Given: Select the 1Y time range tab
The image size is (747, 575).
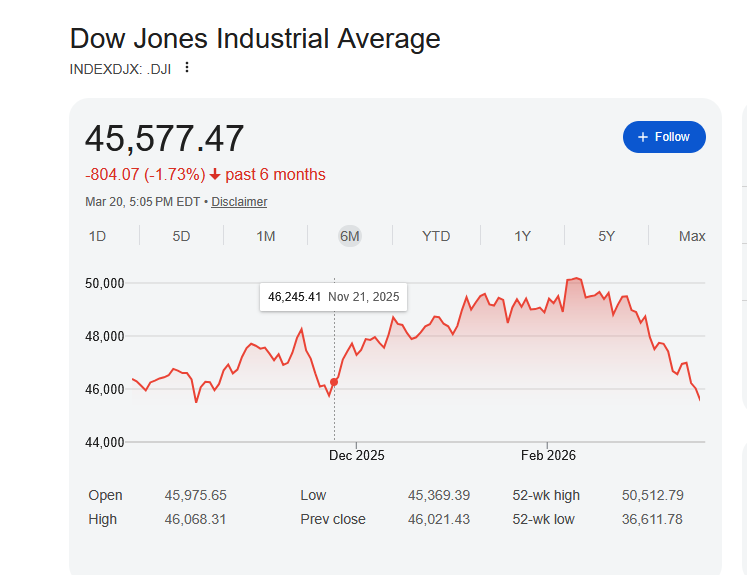Looking at the screenshot, I should point(522,236).
